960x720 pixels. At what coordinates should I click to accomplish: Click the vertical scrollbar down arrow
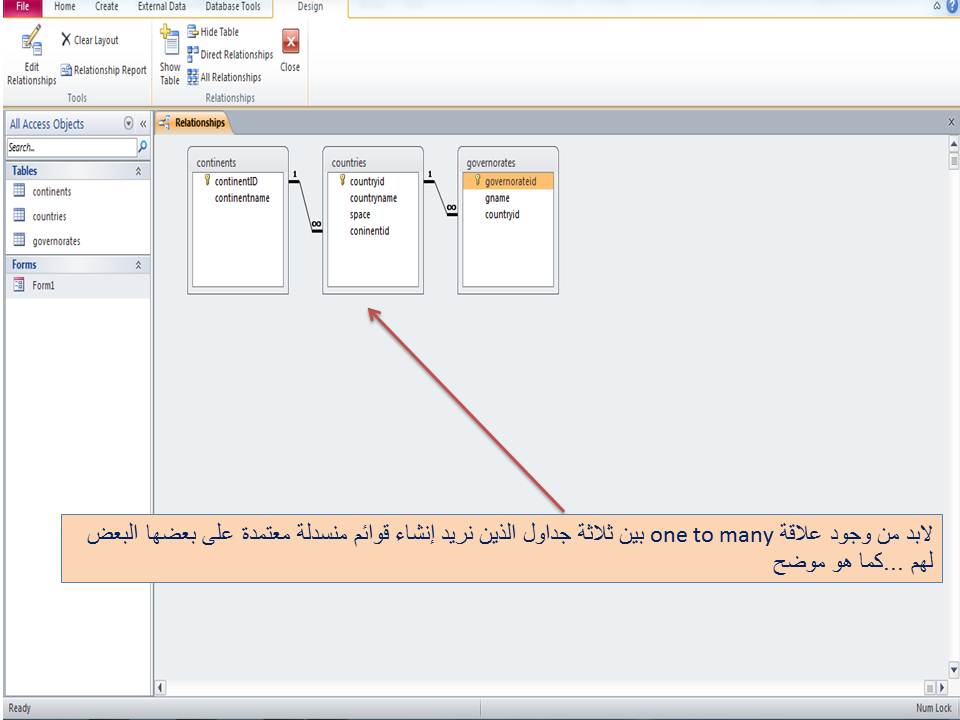pyautogui.click(x=951, y=669)
